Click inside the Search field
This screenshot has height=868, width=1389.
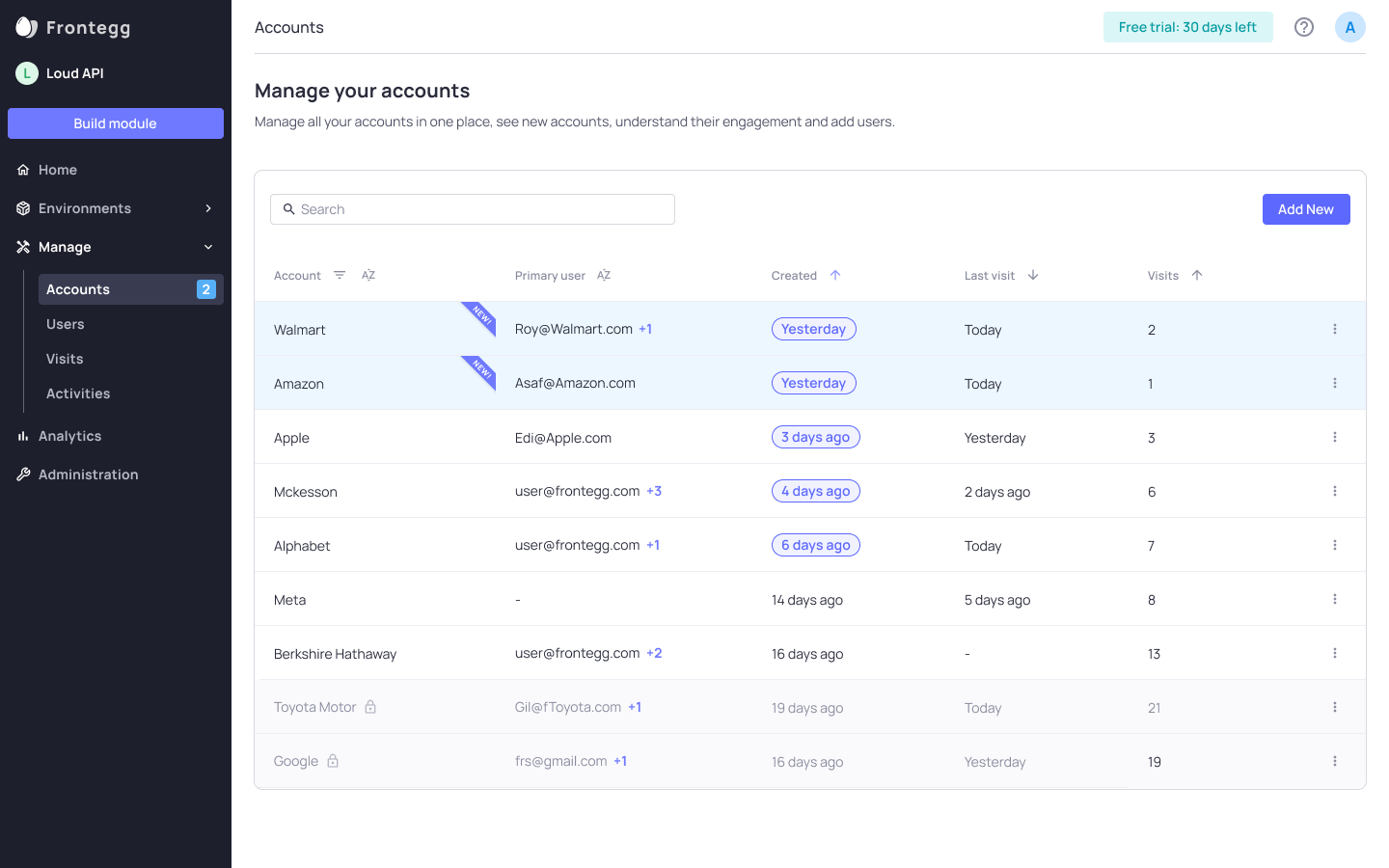[x=473, y=209]
